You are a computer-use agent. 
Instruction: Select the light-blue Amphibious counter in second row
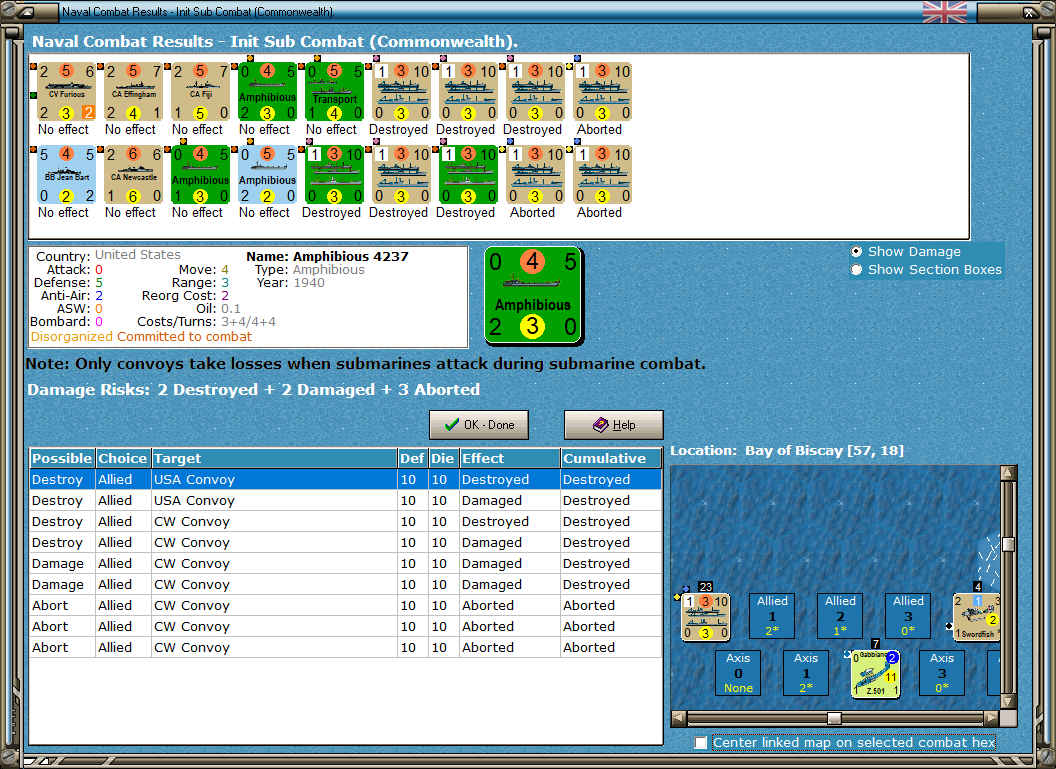pos(267,174)
